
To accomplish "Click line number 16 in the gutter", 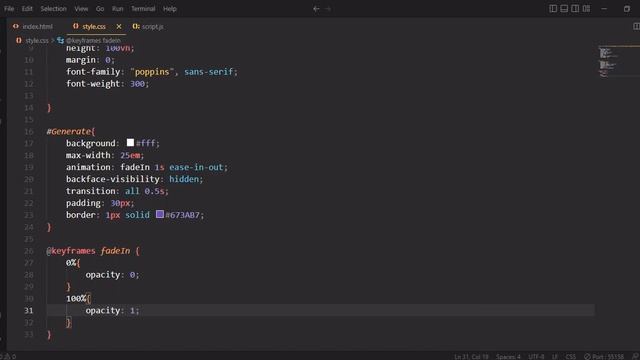I will pos(29,131).
